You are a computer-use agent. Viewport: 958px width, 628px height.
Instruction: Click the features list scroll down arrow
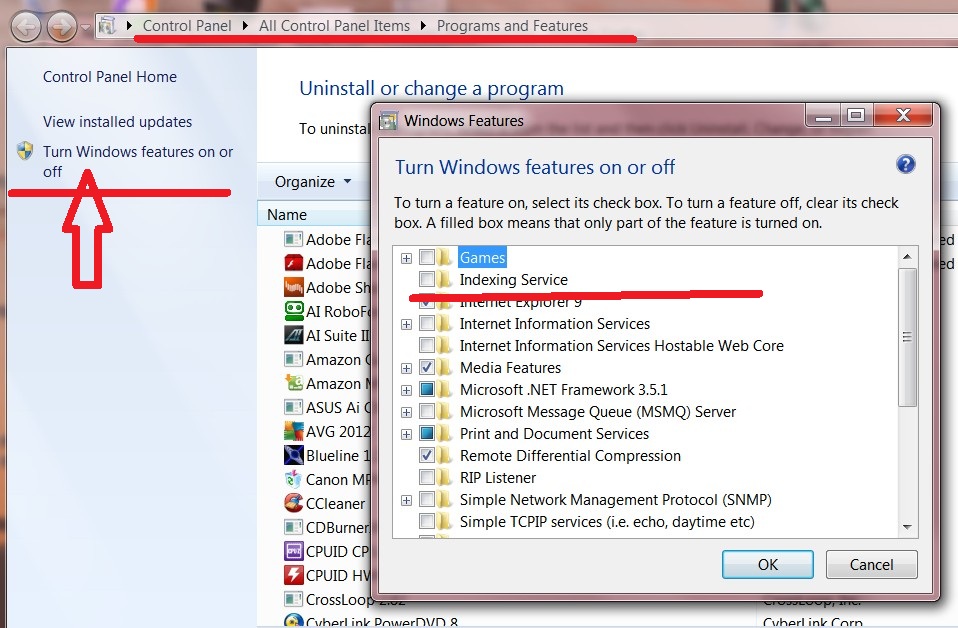(907, 527)
